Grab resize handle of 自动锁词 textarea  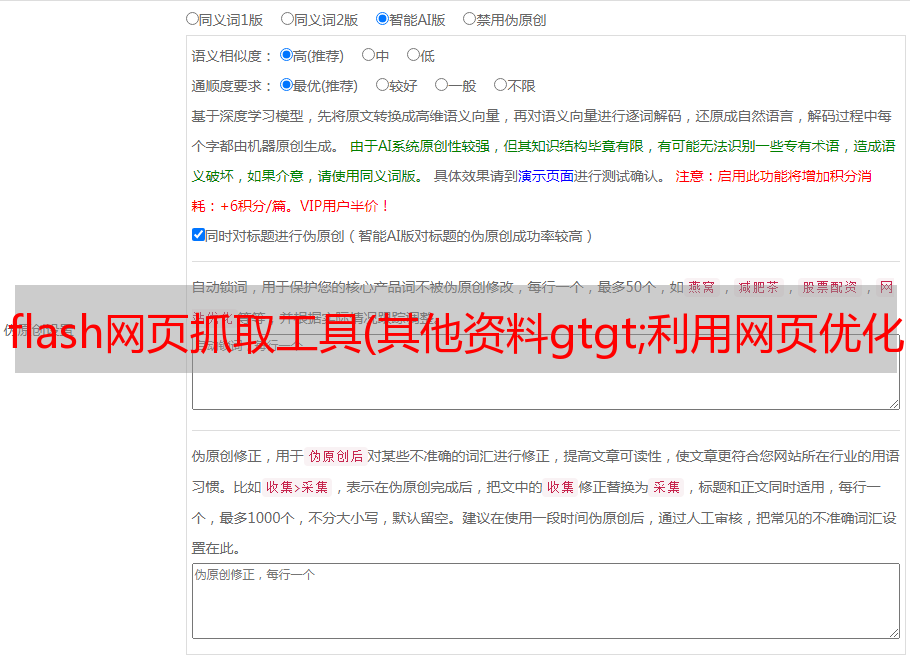(894, 404)
